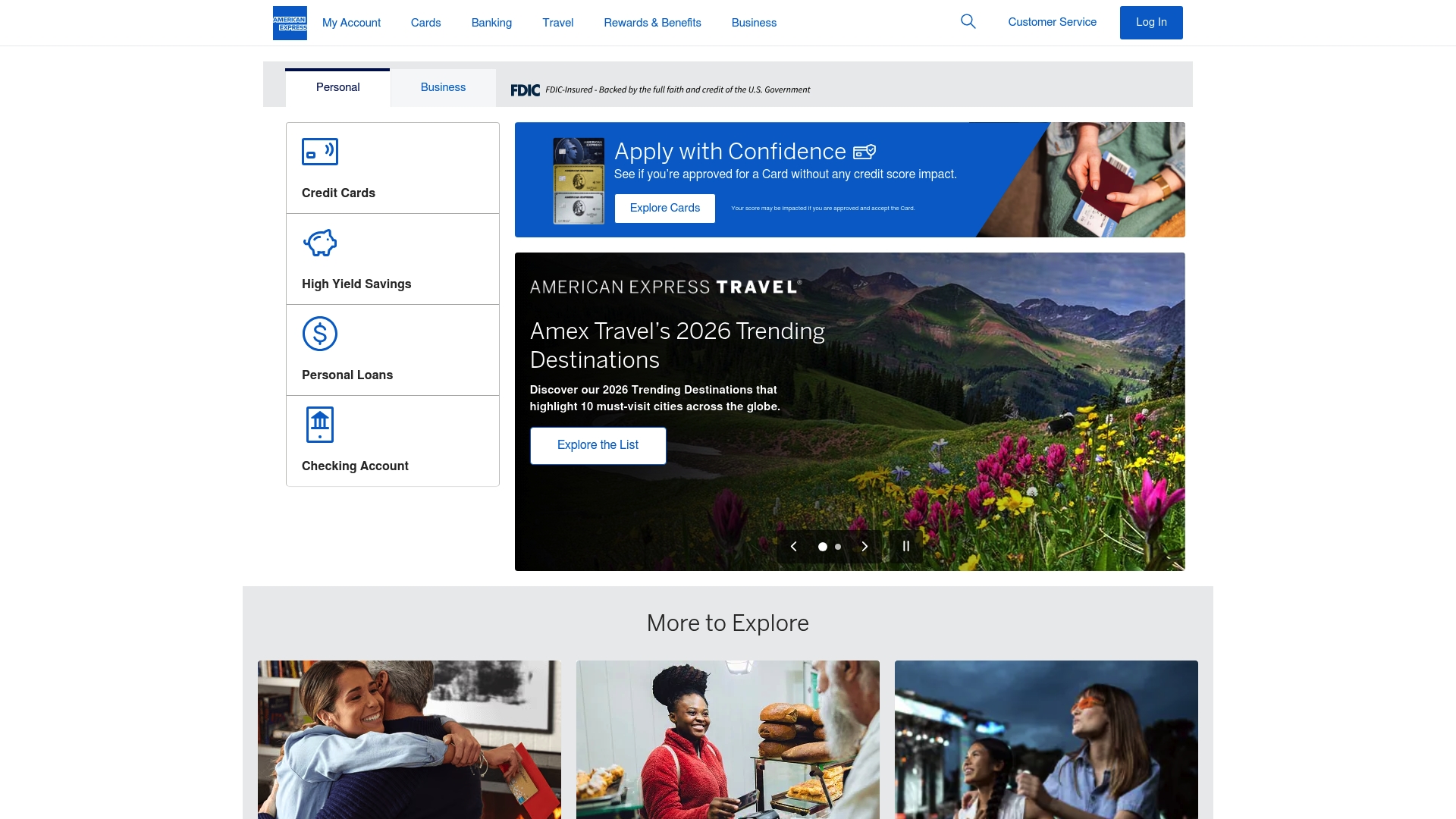Advance to the next carousel slide

(x=864, y=546)
